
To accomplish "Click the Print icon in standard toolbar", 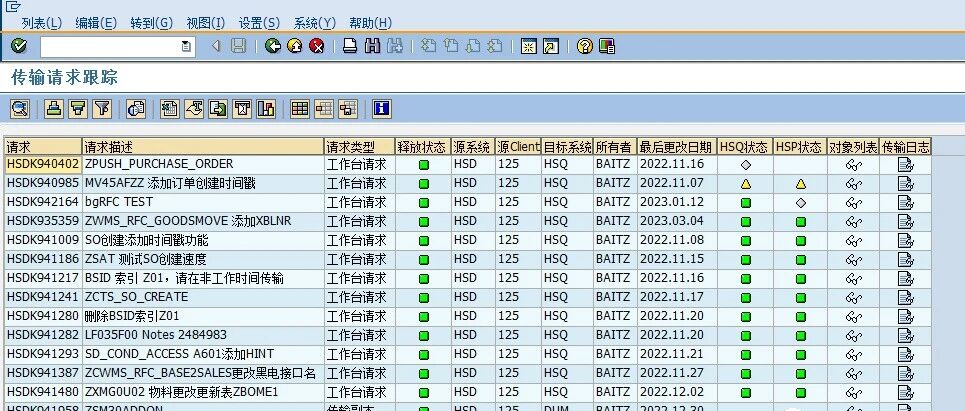I will point(350,46).
